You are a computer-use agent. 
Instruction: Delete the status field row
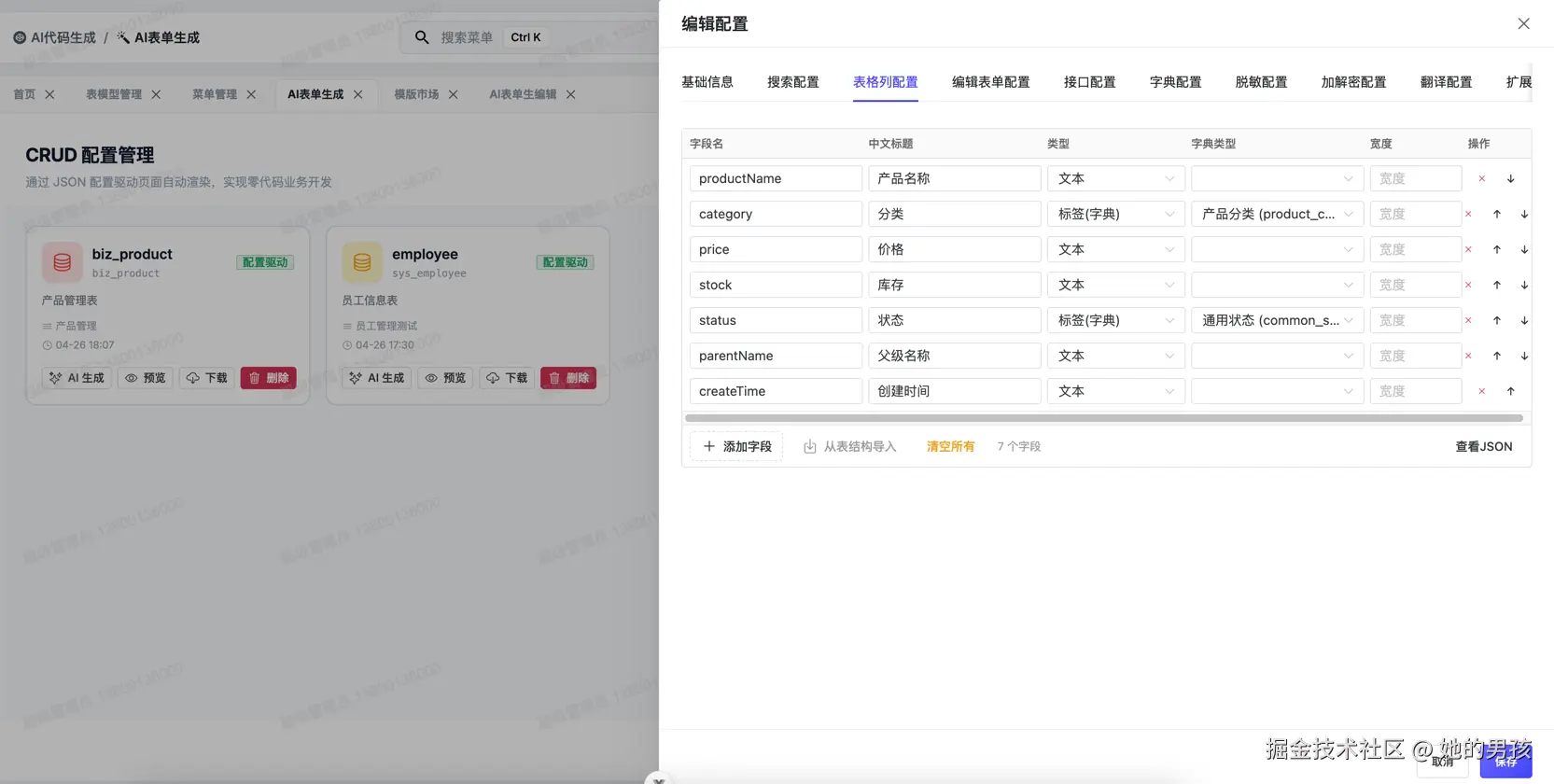pyautogui.click(x=1468, y=320)
